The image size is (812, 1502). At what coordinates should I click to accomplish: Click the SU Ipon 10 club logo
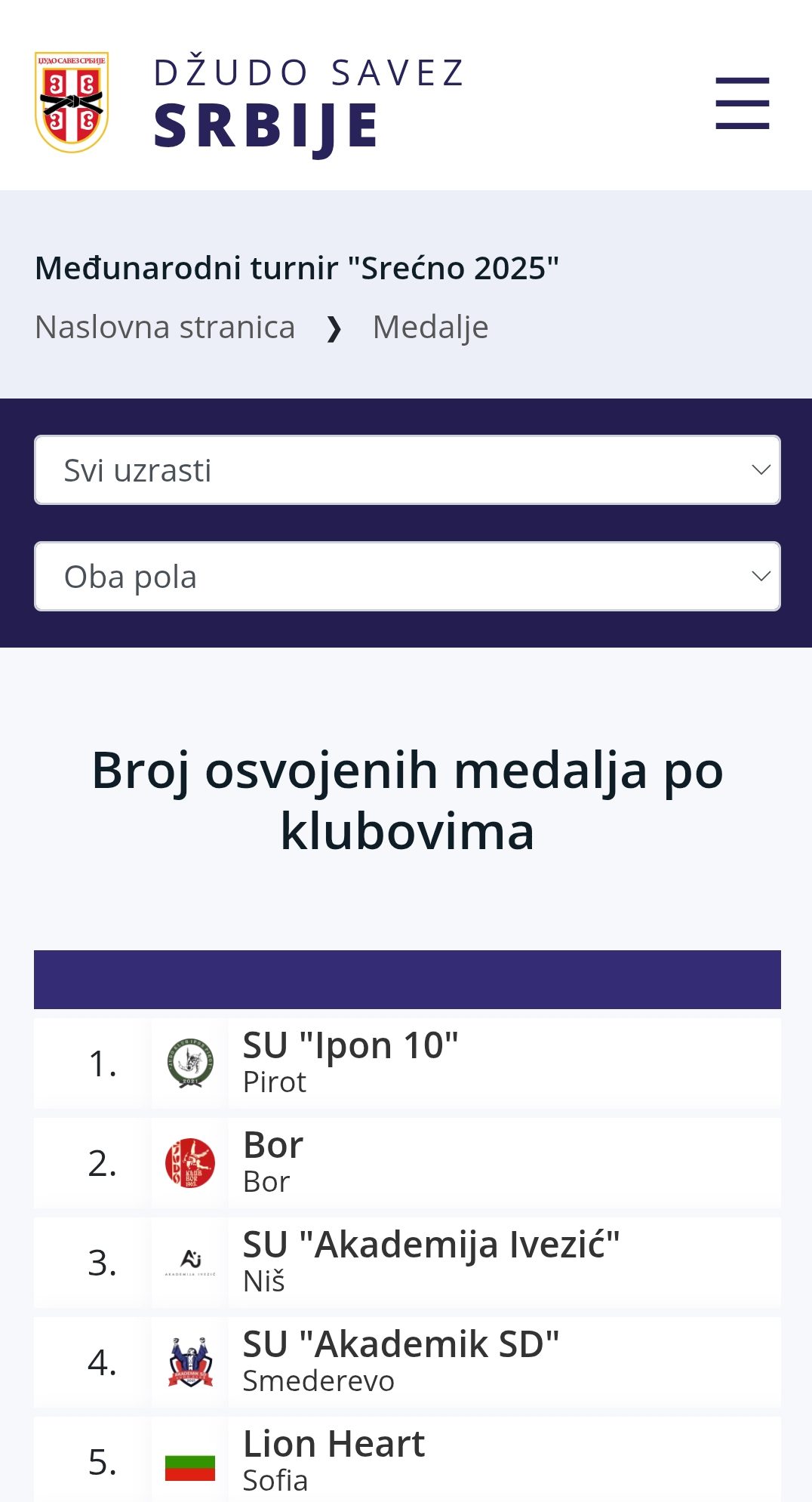click(190, 1063)
